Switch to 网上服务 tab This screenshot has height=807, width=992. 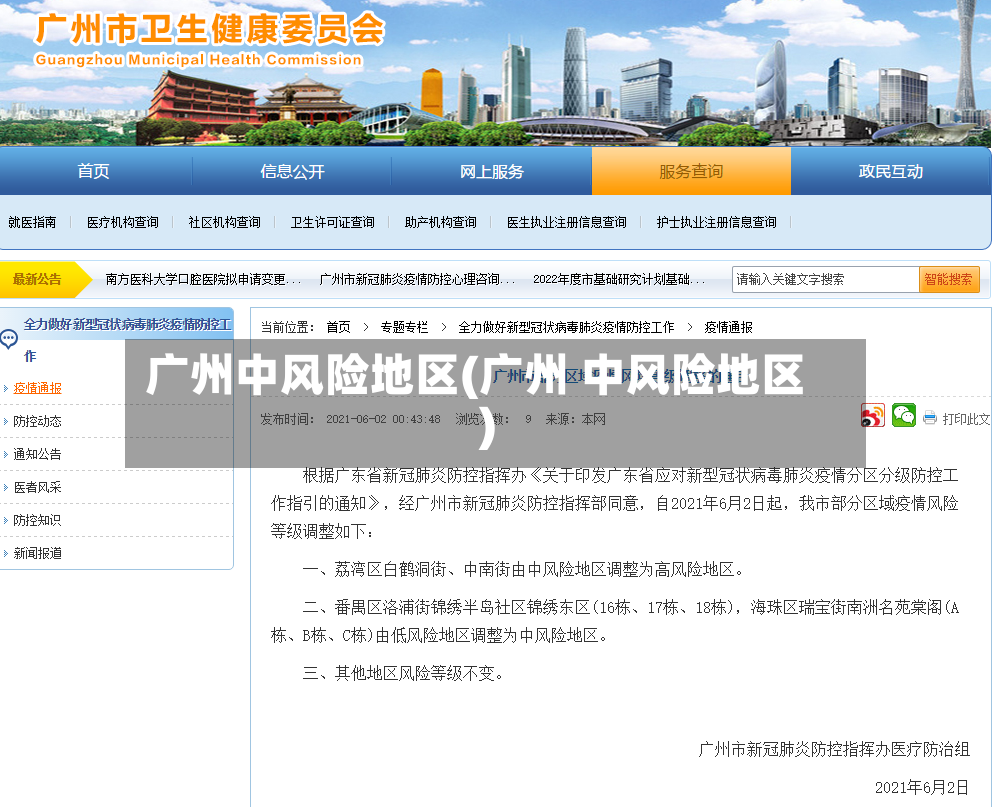(x=492, y=171)
